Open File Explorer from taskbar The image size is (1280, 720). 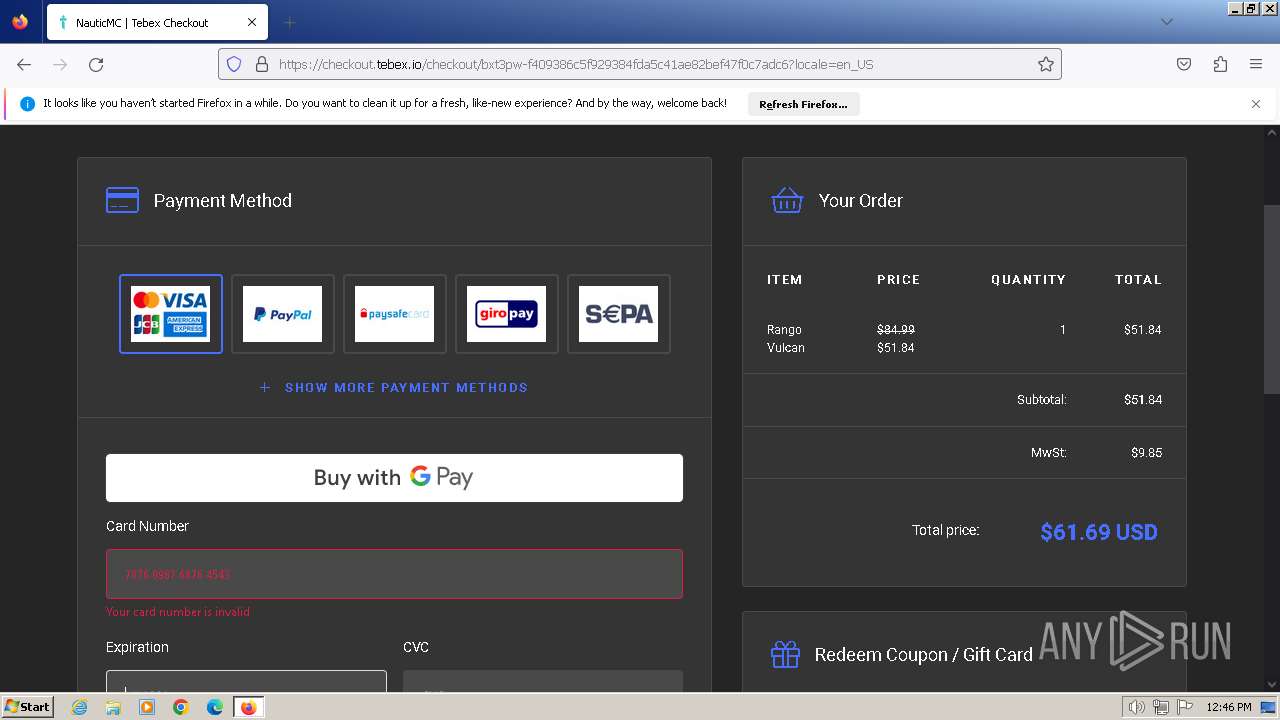(x=113, y=707)
